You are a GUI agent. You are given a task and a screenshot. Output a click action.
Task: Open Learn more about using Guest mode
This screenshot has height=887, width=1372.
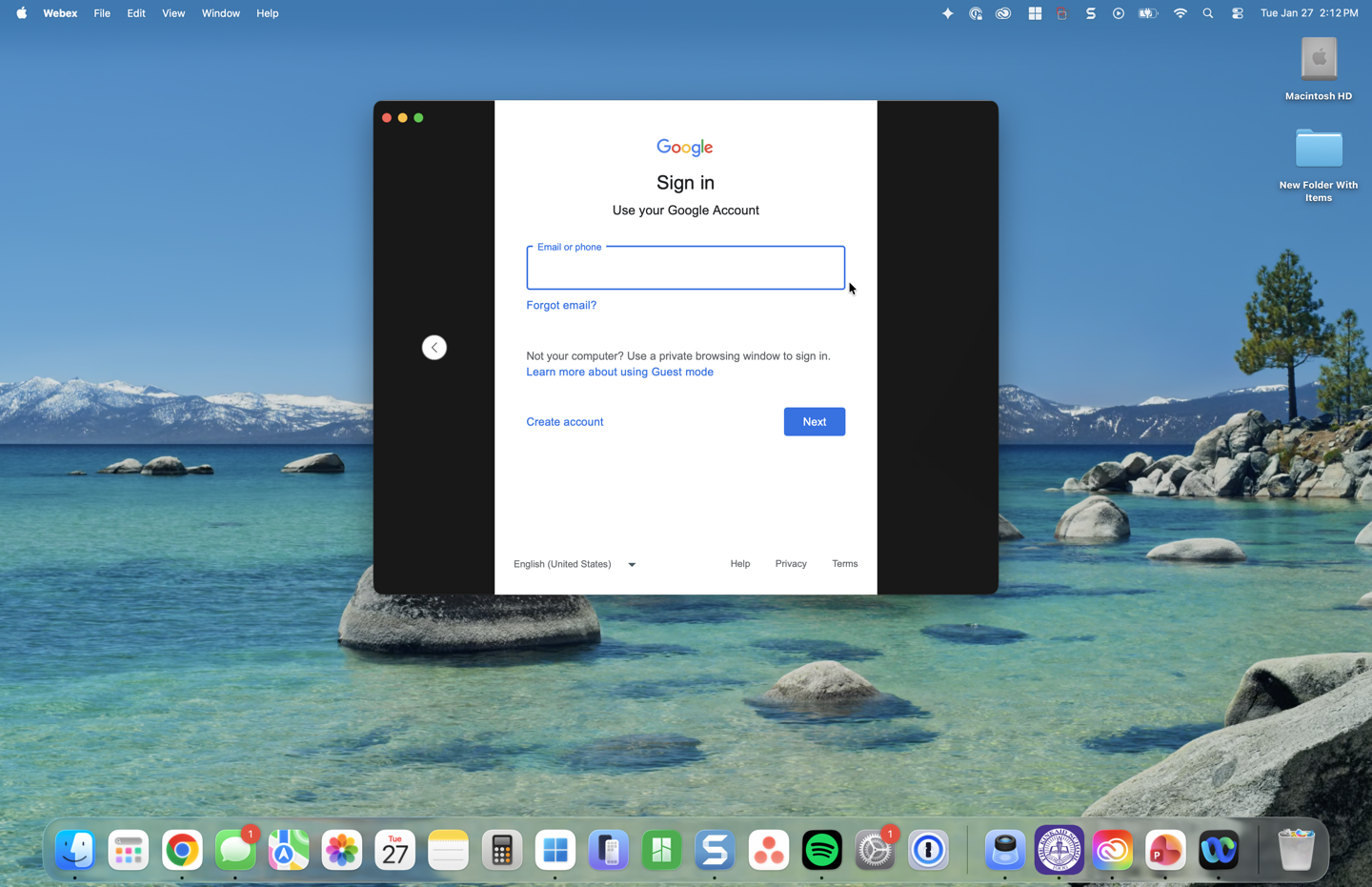point(619,372)
